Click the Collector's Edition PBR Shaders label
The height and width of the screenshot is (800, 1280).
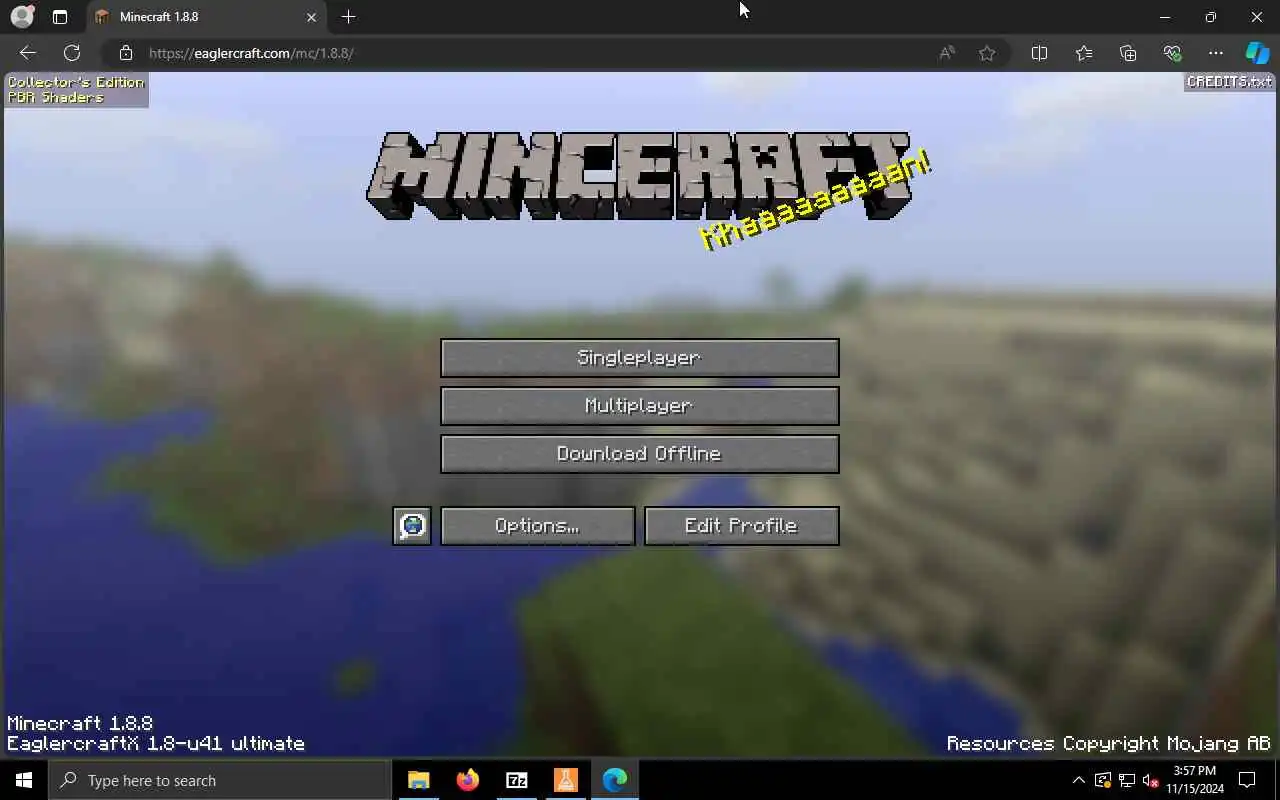click(76, 90)
